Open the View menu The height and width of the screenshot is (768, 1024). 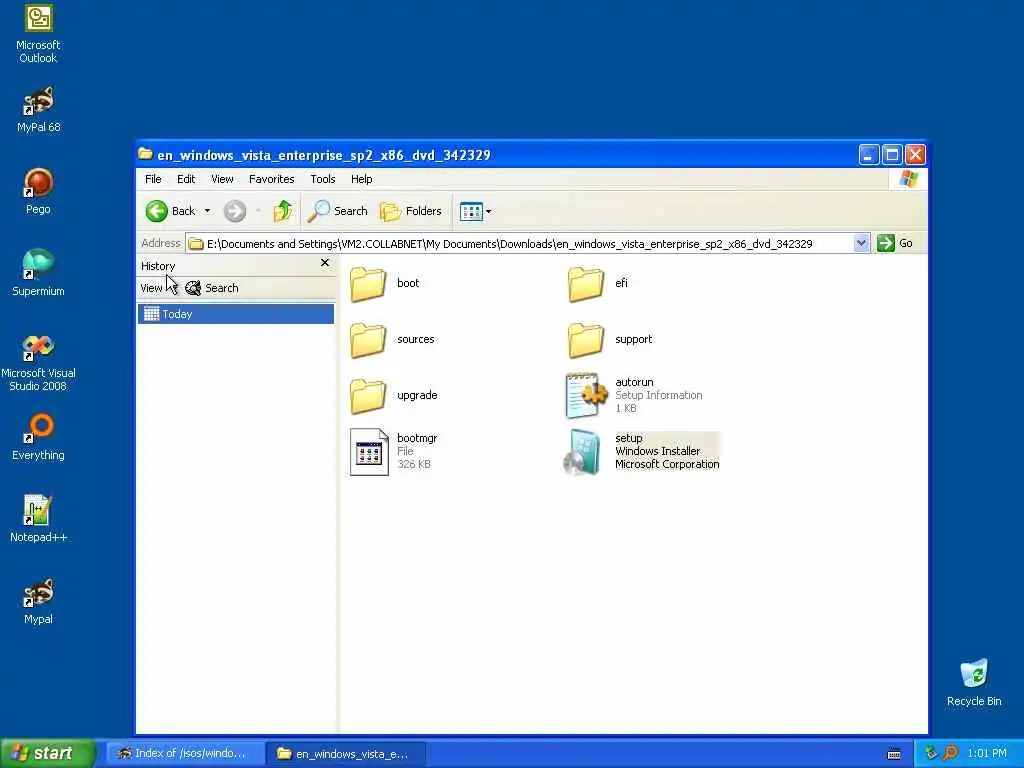click(x=222, y=179)
